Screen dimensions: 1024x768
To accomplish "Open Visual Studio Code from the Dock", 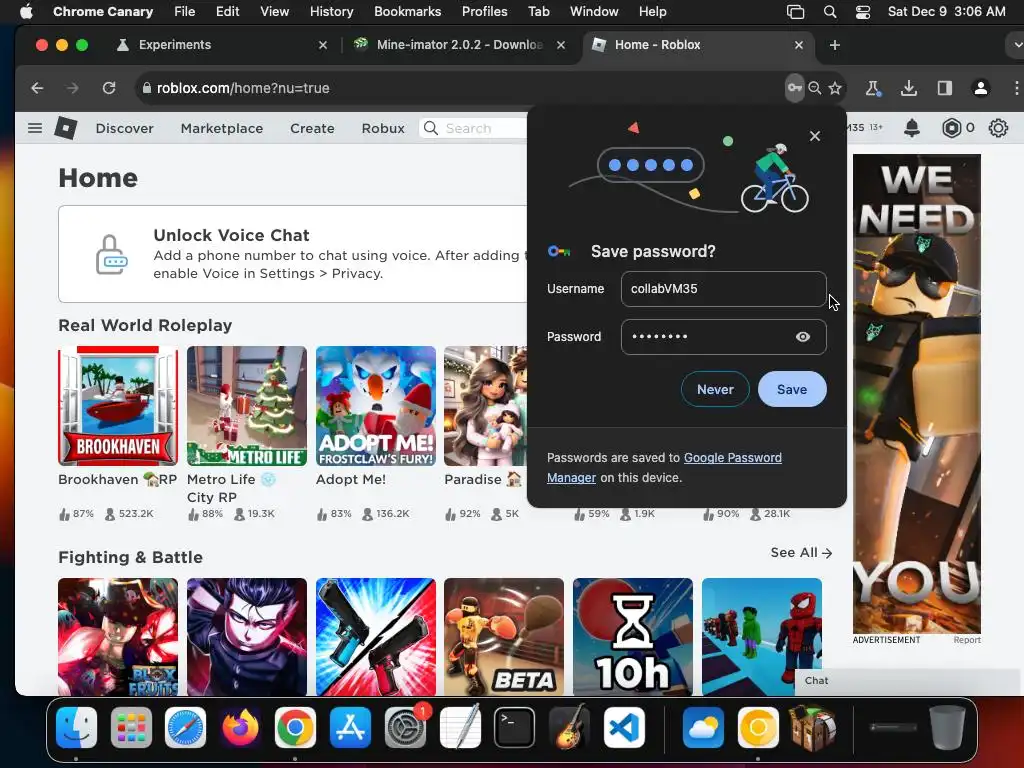I will pos(624,728).
